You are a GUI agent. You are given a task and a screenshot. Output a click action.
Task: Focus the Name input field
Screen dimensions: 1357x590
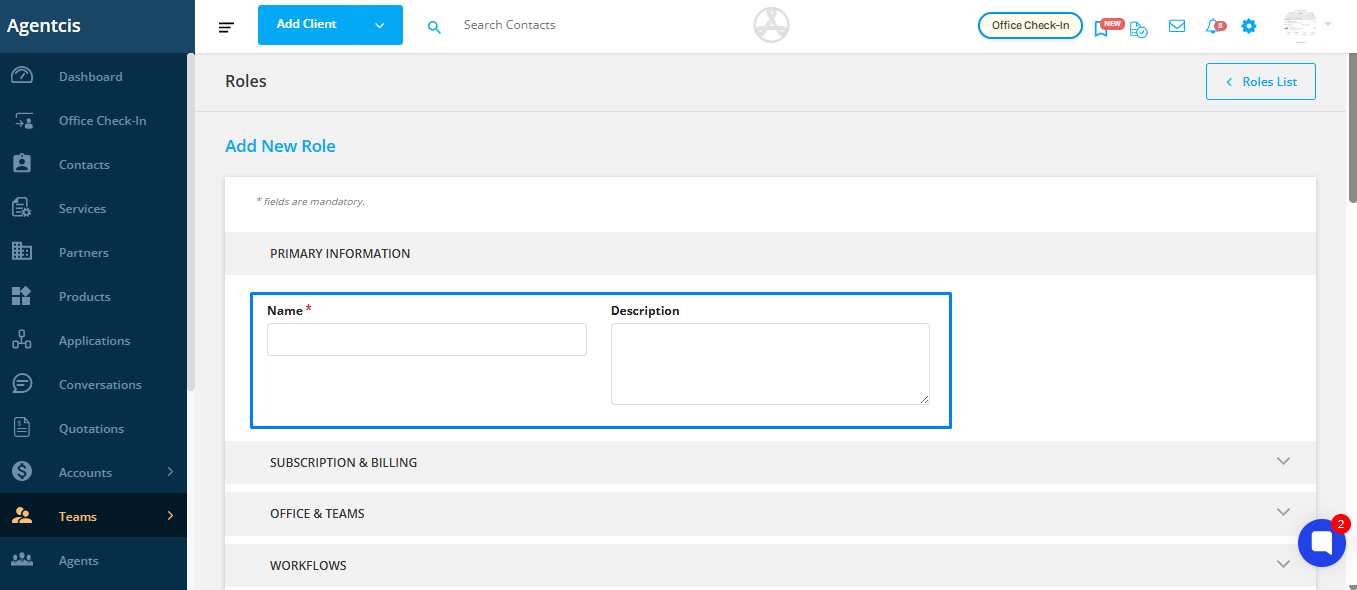427,340
